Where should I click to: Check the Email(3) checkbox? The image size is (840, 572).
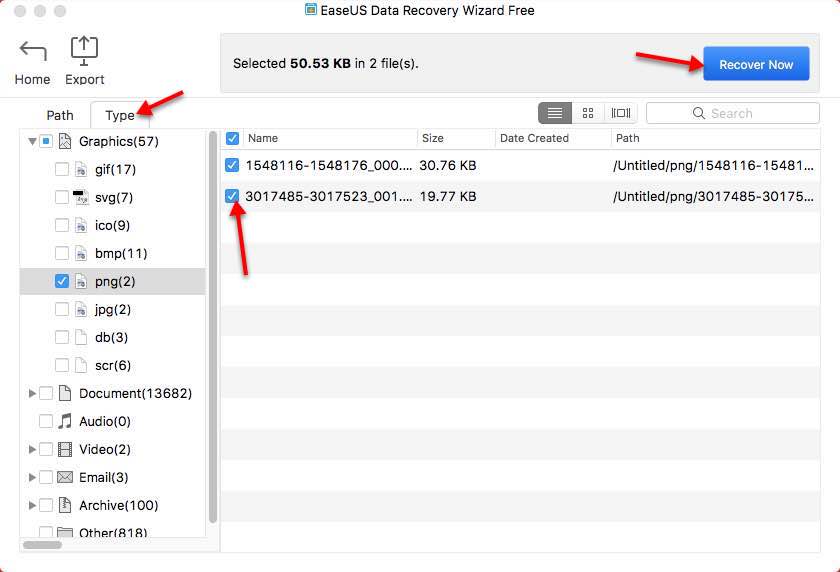(46, 477)
